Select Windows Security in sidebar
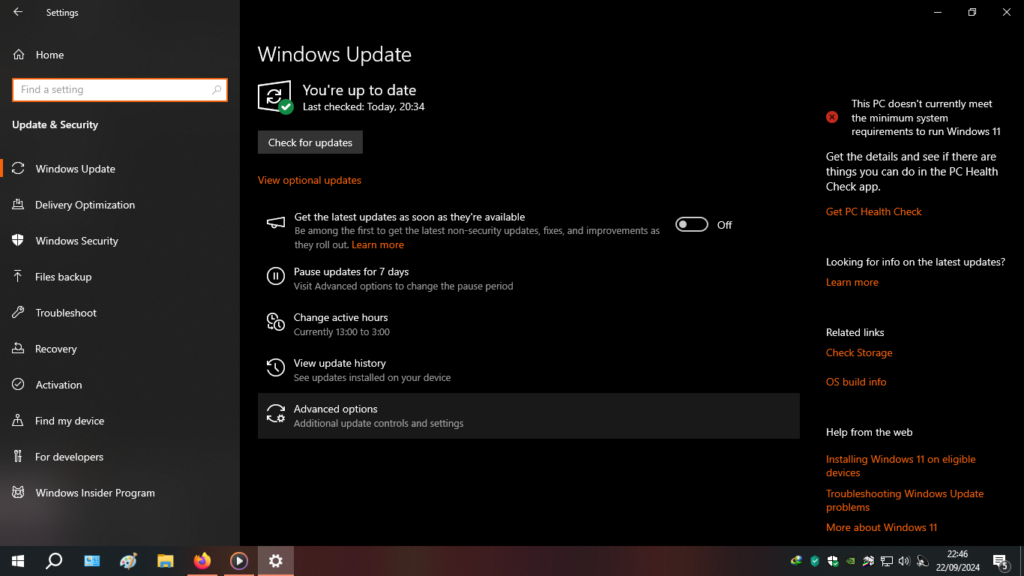Image resolution: width=1024 pixels, height=576 pixels. (x=76, y=241)
